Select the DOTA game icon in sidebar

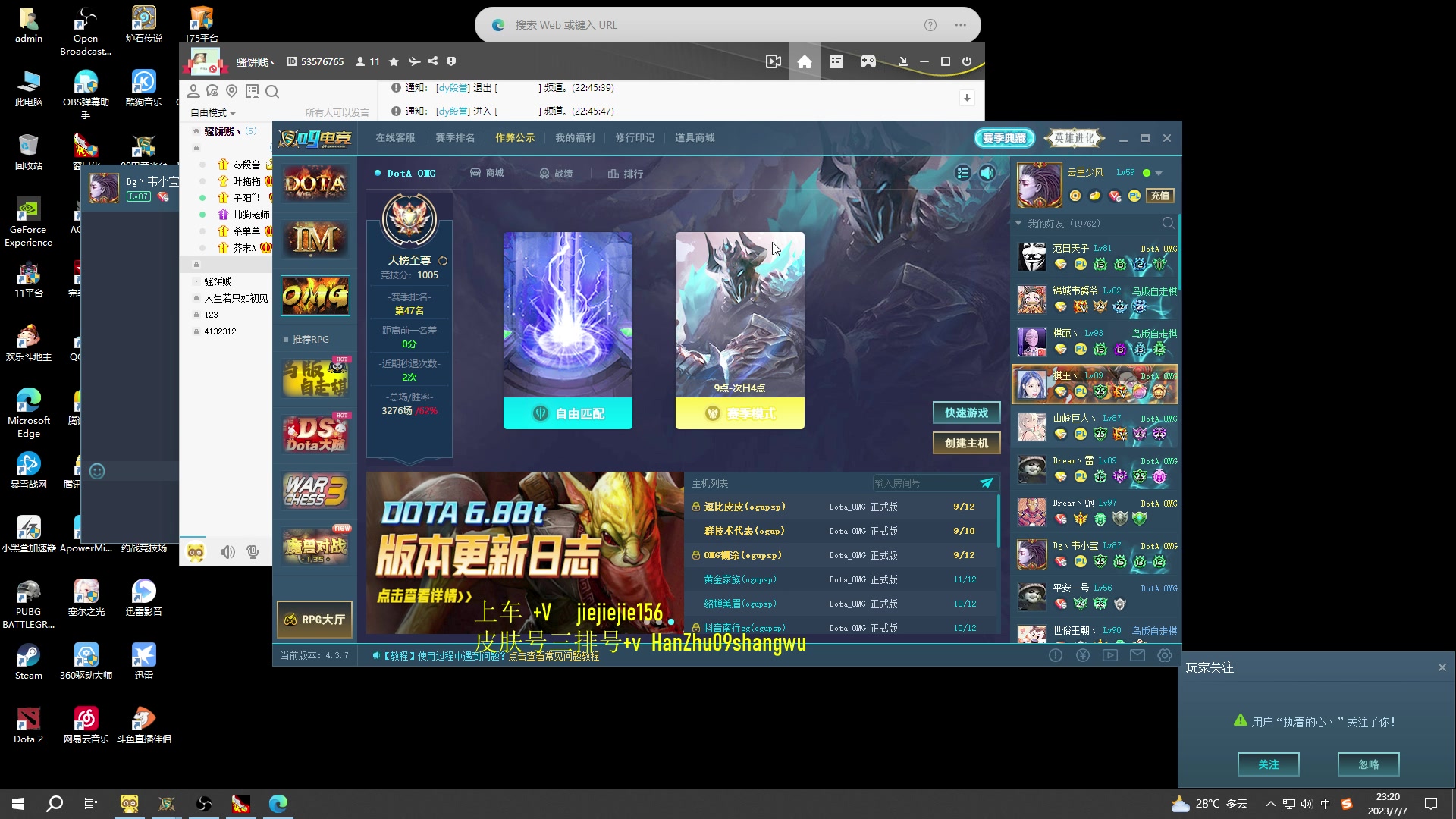pyautogui.click(x=315, y=183)
